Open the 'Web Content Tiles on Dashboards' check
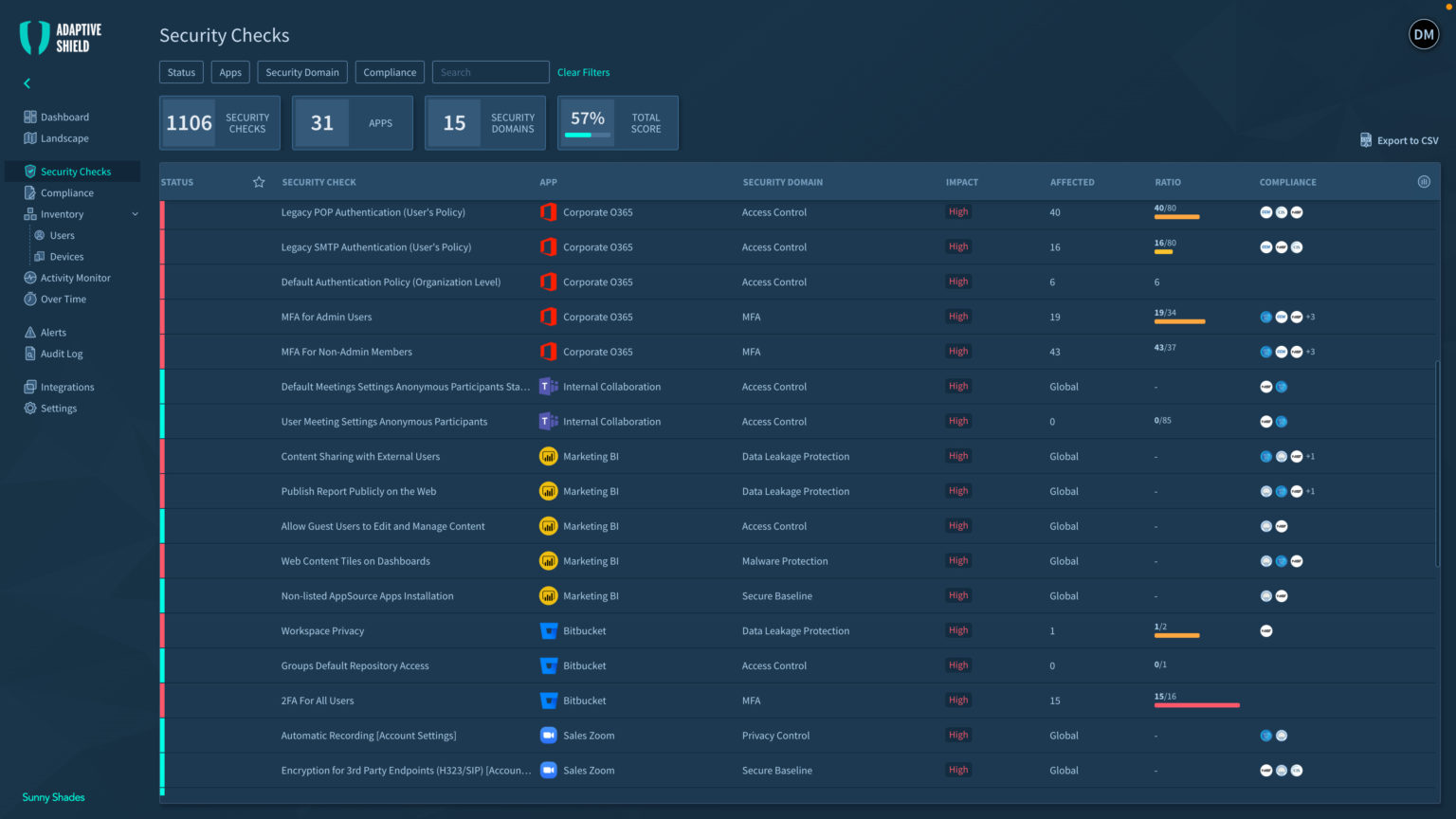The width and height of the screenshot is (1456, 819). click(x=355, y=561)
